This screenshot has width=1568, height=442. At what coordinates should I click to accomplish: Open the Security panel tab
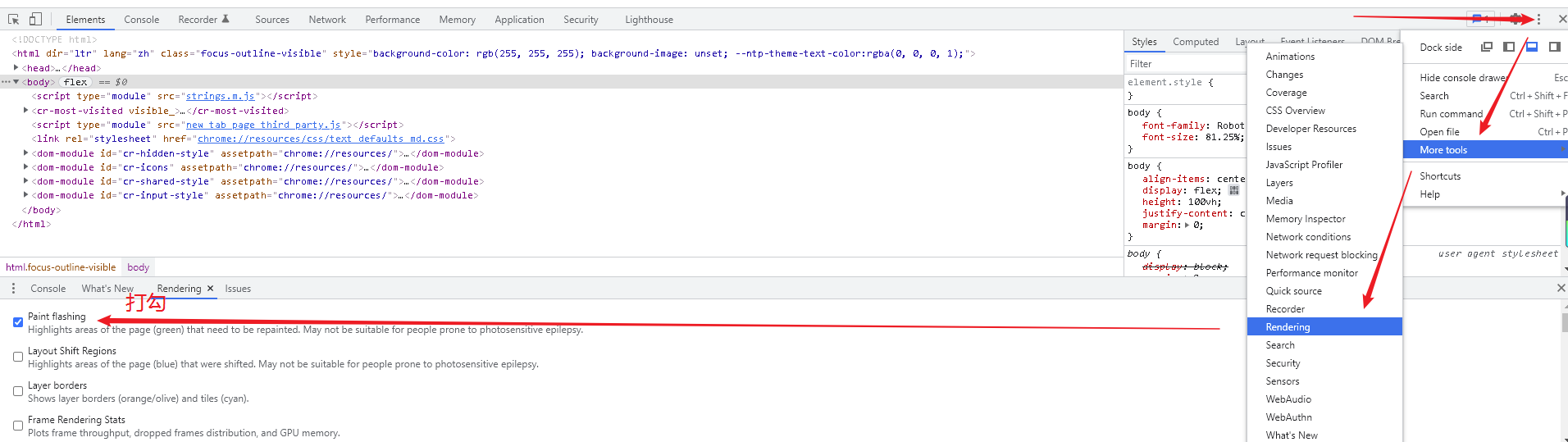pyautogui.click(x=581, y=20)
